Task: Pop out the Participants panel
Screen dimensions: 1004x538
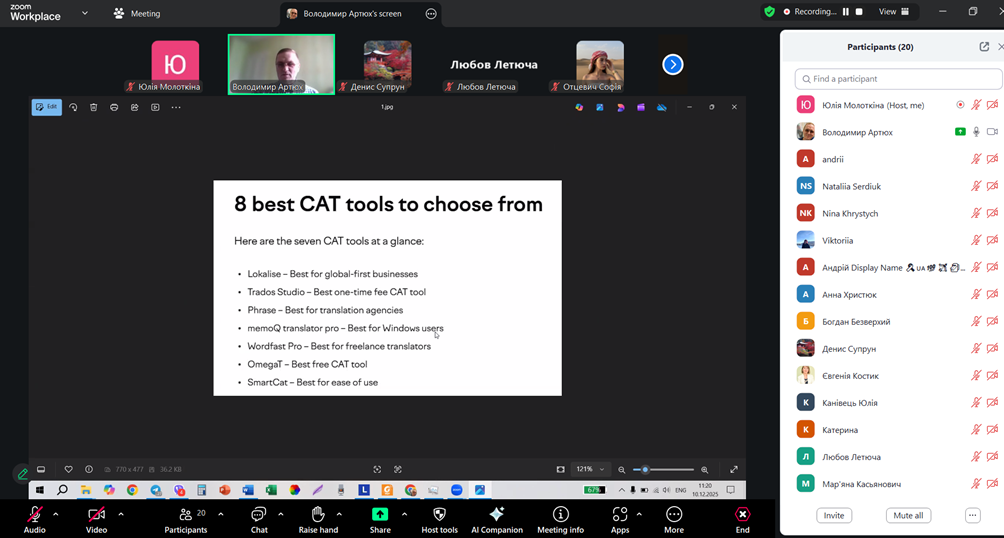Action: point(984,47)
